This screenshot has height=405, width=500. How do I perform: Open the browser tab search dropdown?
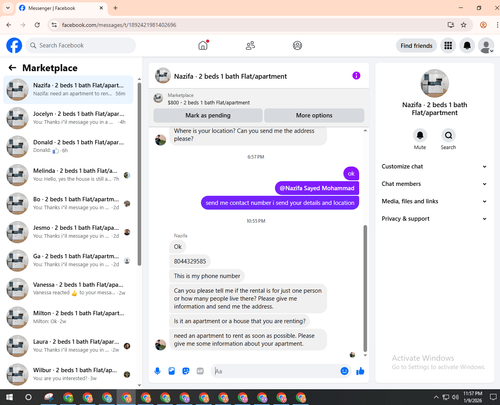pyautogui.click(x=8, y=8)
